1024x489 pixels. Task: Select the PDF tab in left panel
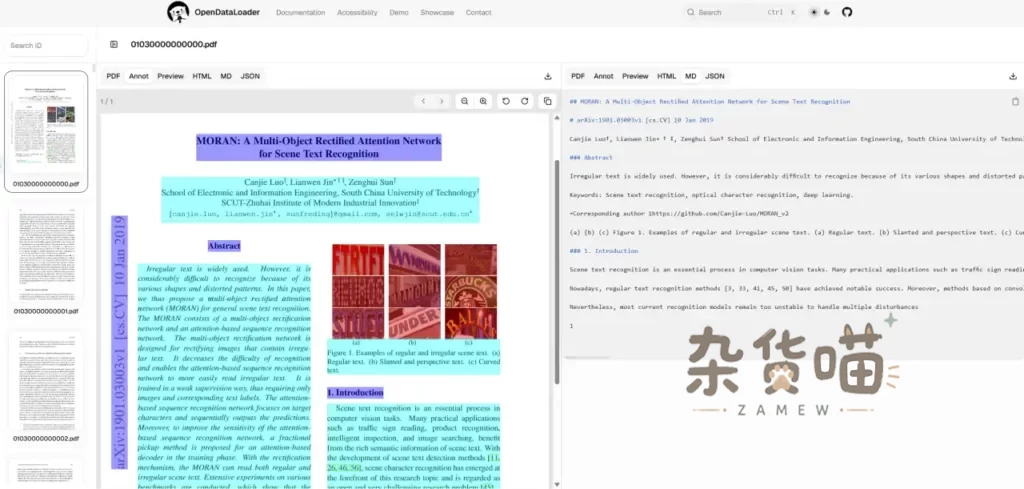tap(113, 76)
